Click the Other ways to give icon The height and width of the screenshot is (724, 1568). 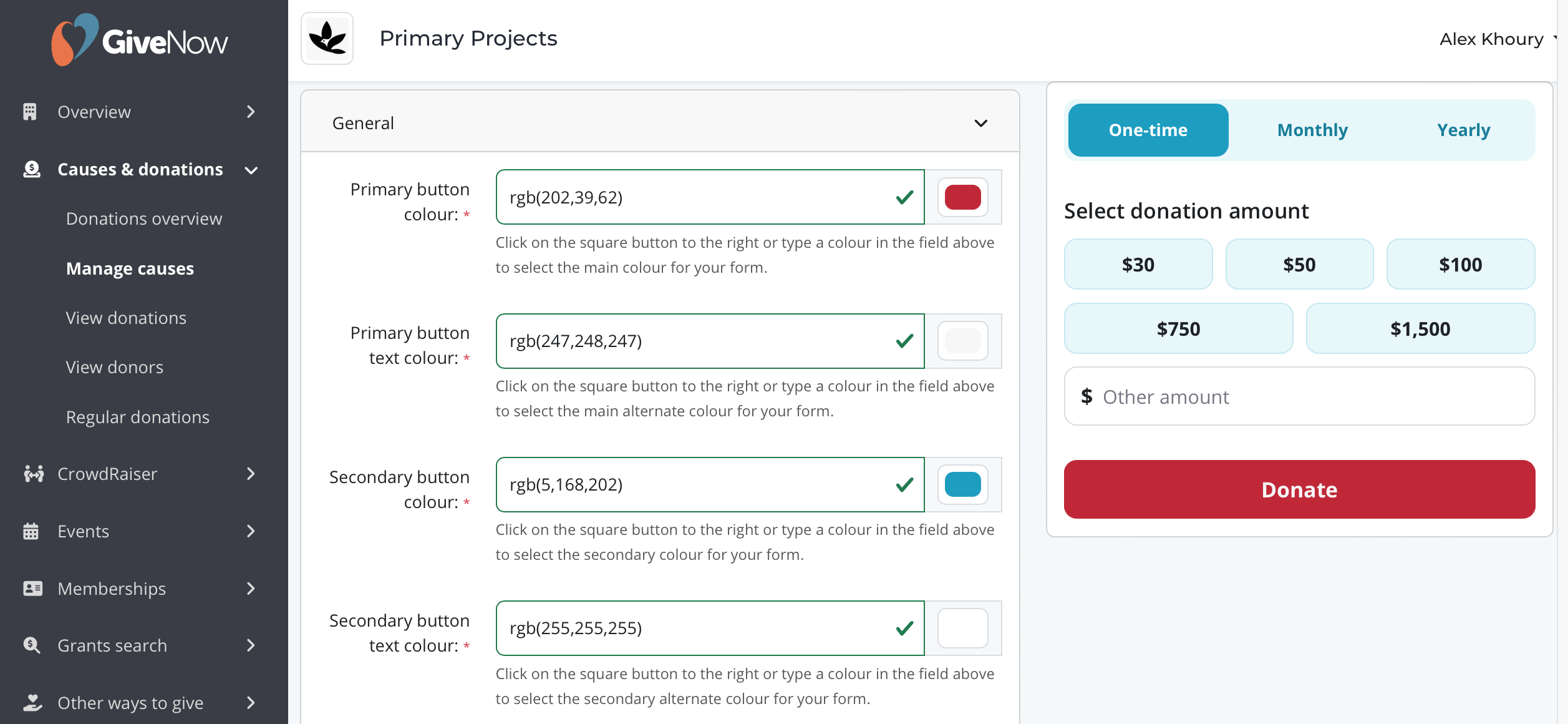pos(32,703)
